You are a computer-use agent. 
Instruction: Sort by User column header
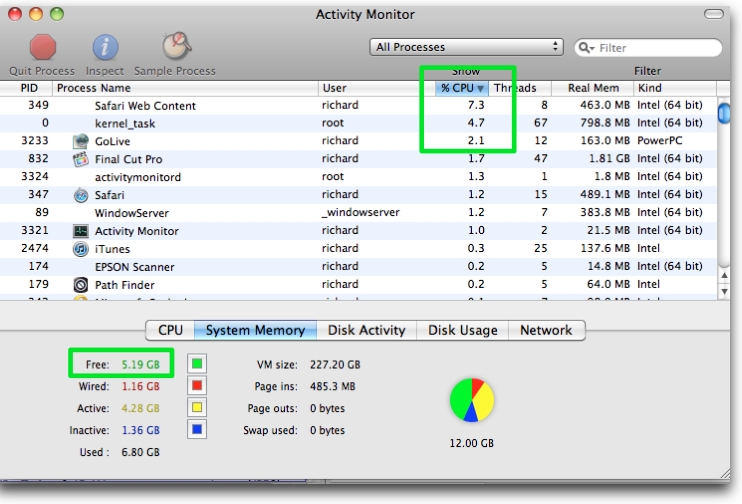(x=377, y=88)
